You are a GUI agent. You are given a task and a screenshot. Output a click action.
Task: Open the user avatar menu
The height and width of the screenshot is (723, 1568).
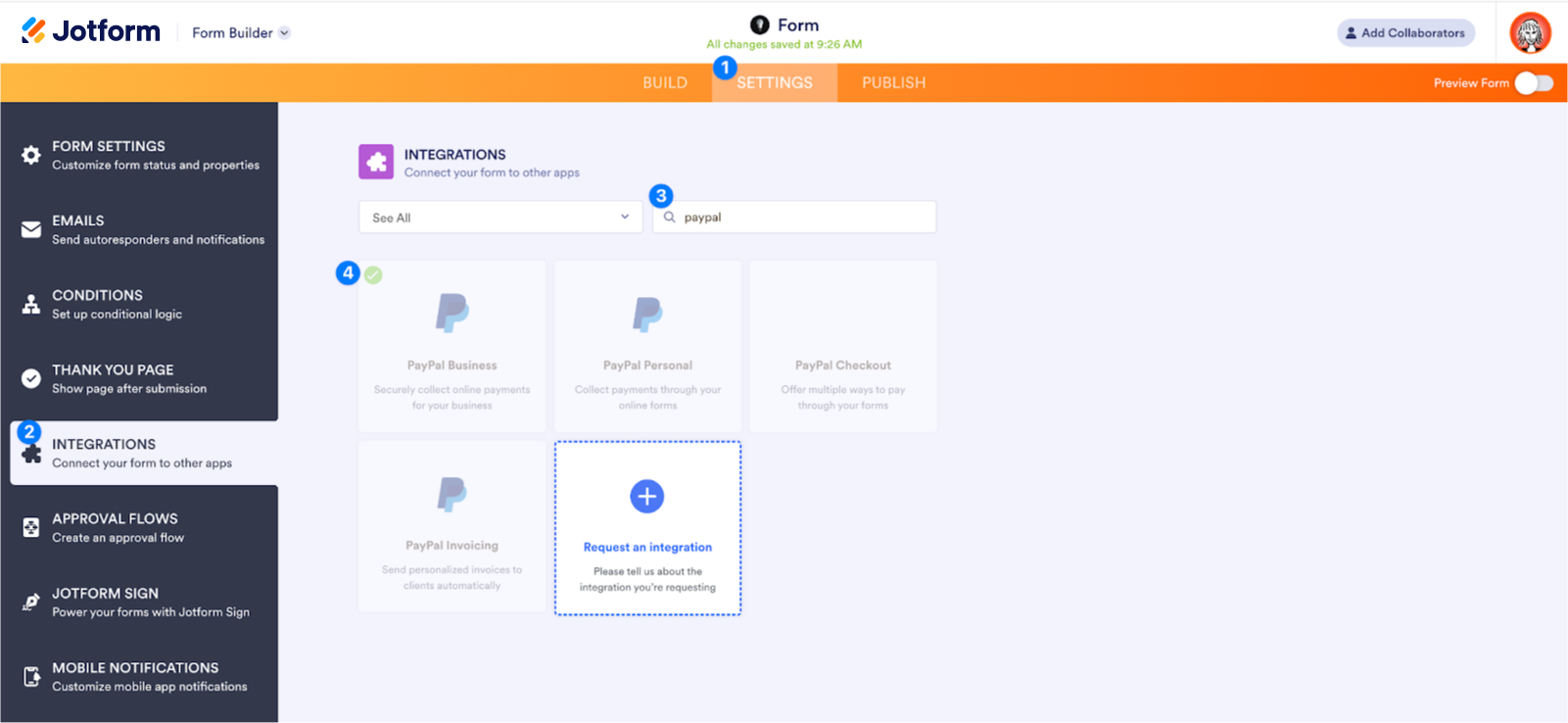point(1530,32)
